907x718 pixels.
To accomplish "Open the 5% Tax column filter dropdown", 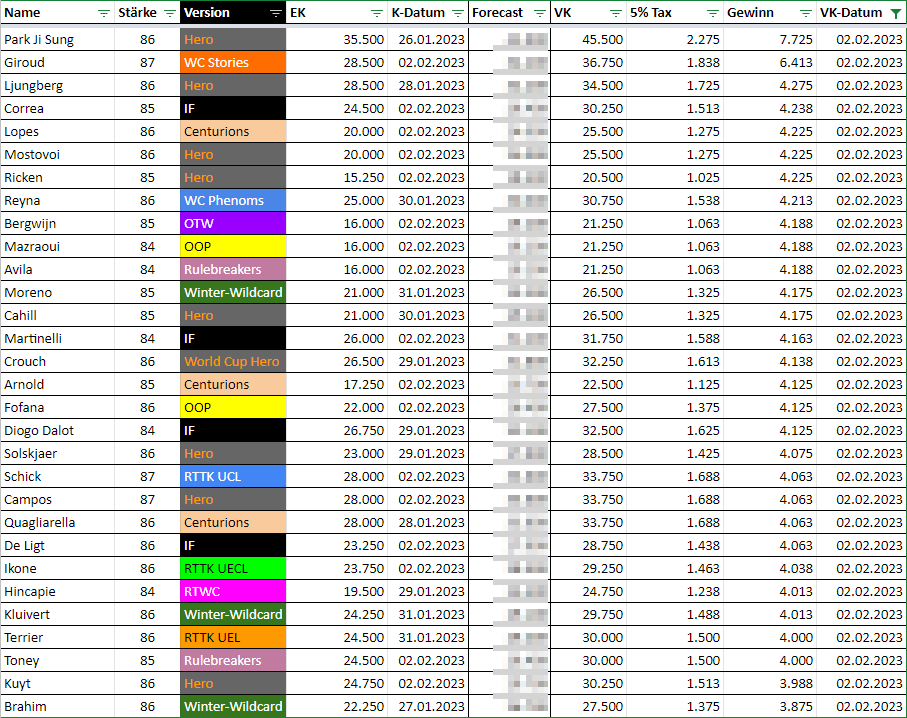I will pos(713,13).
